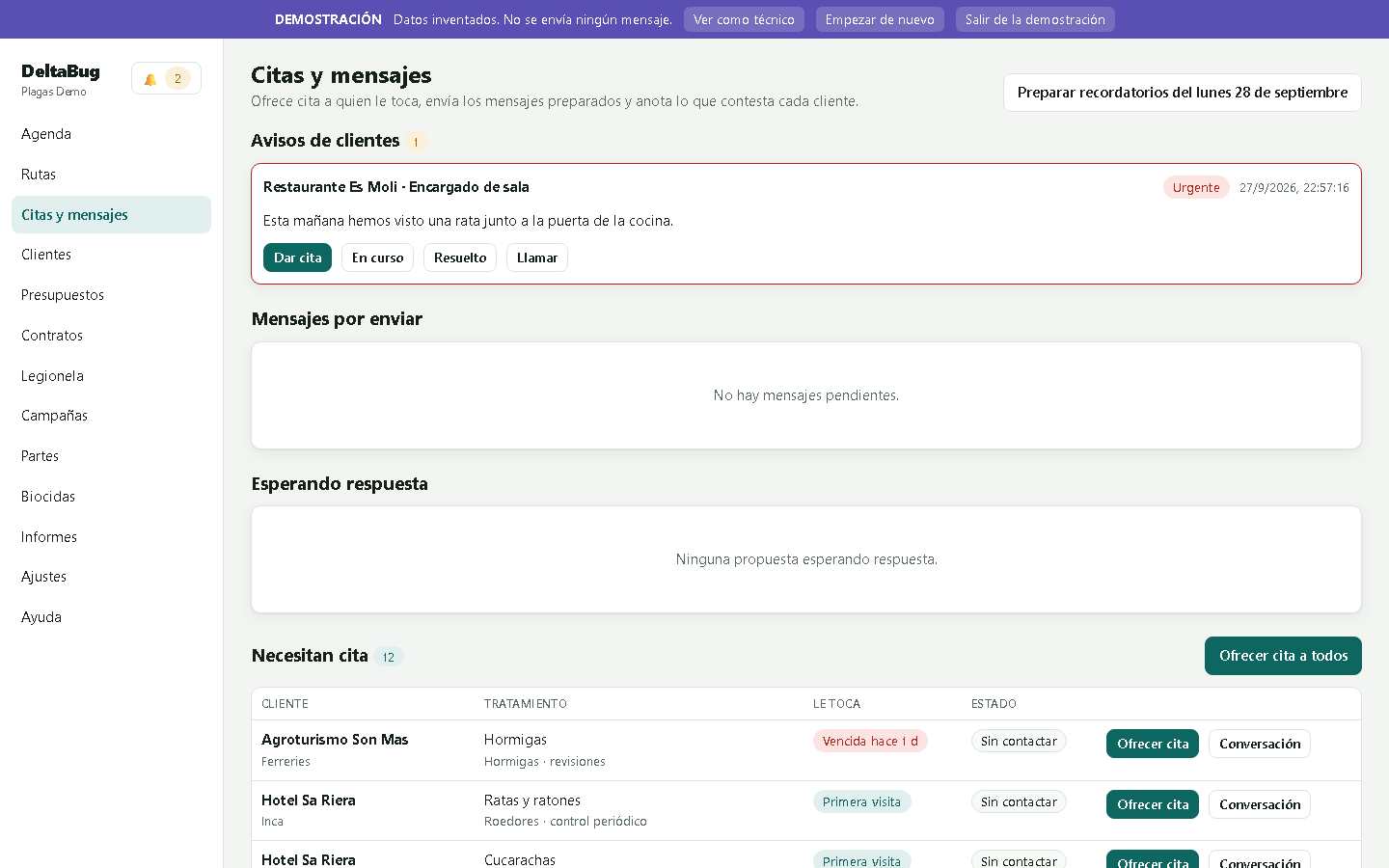
Task: Click Ofrecer cita a todos
Action: tap(1283, 656)
